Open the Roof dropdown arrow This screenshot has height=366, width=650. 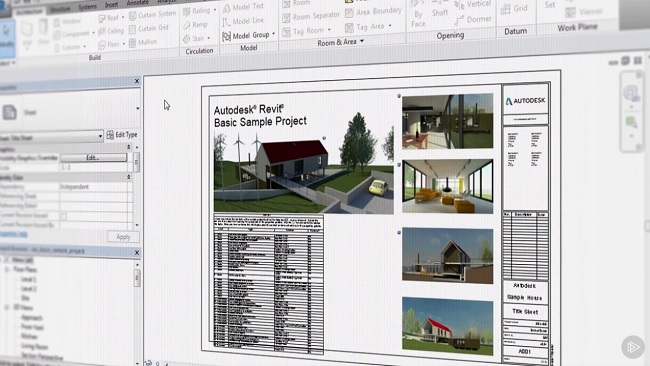point(123,18)
